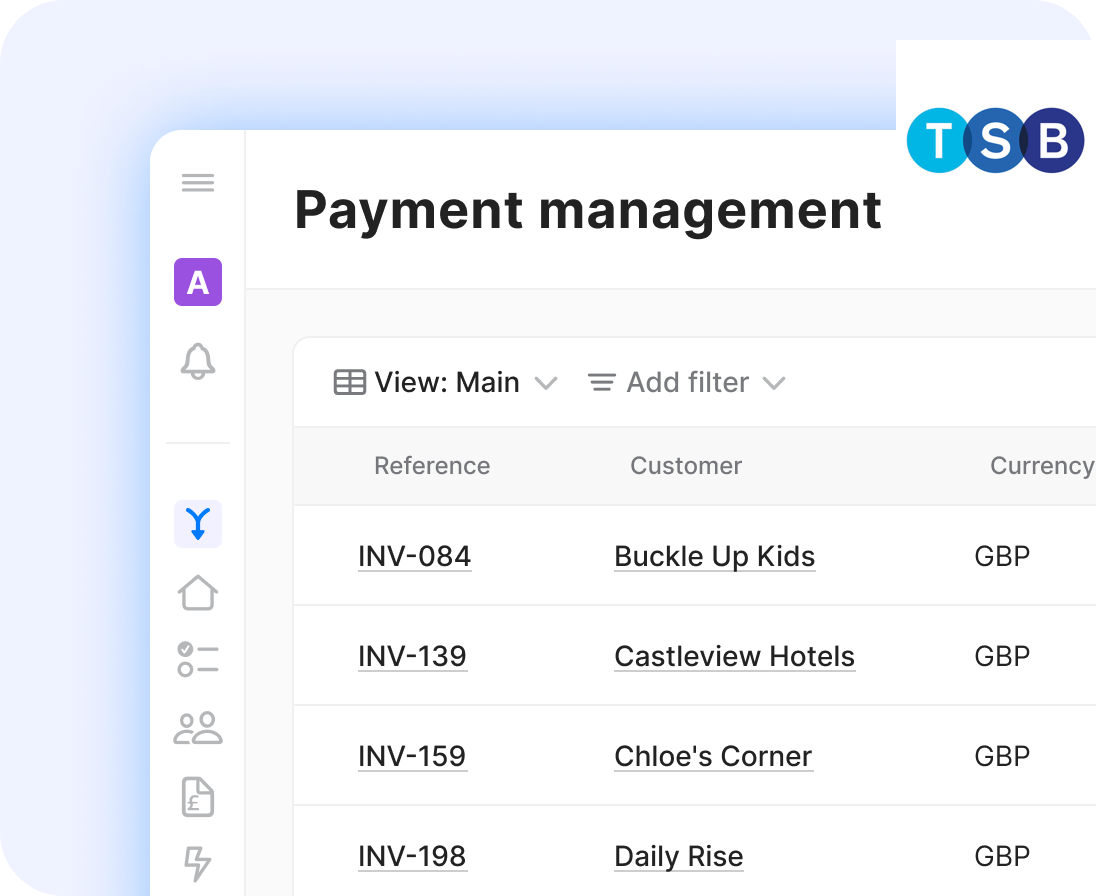Expand the View: Main dropdown
This screenshot has height=896, width=1096.
(x=445, y=383)
